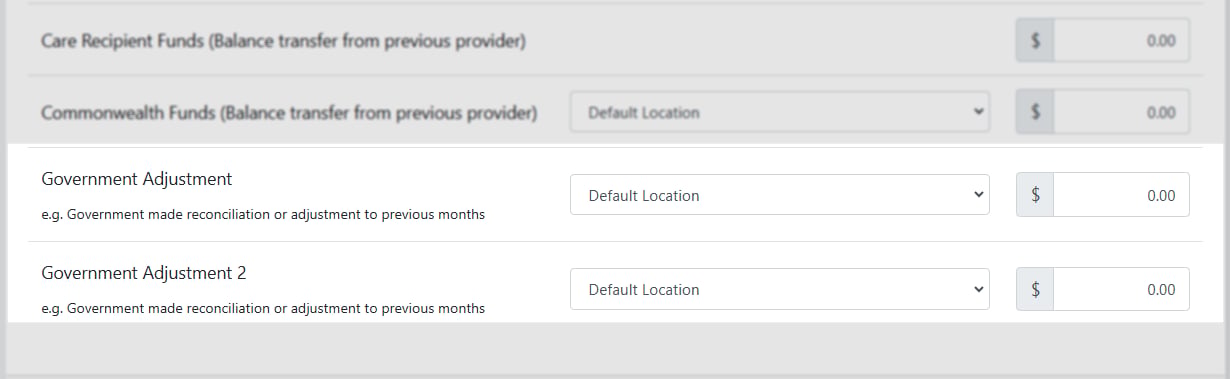
Task: Click the dollar sign beside Government Adjustment 2
Action: coord(1035,289)
